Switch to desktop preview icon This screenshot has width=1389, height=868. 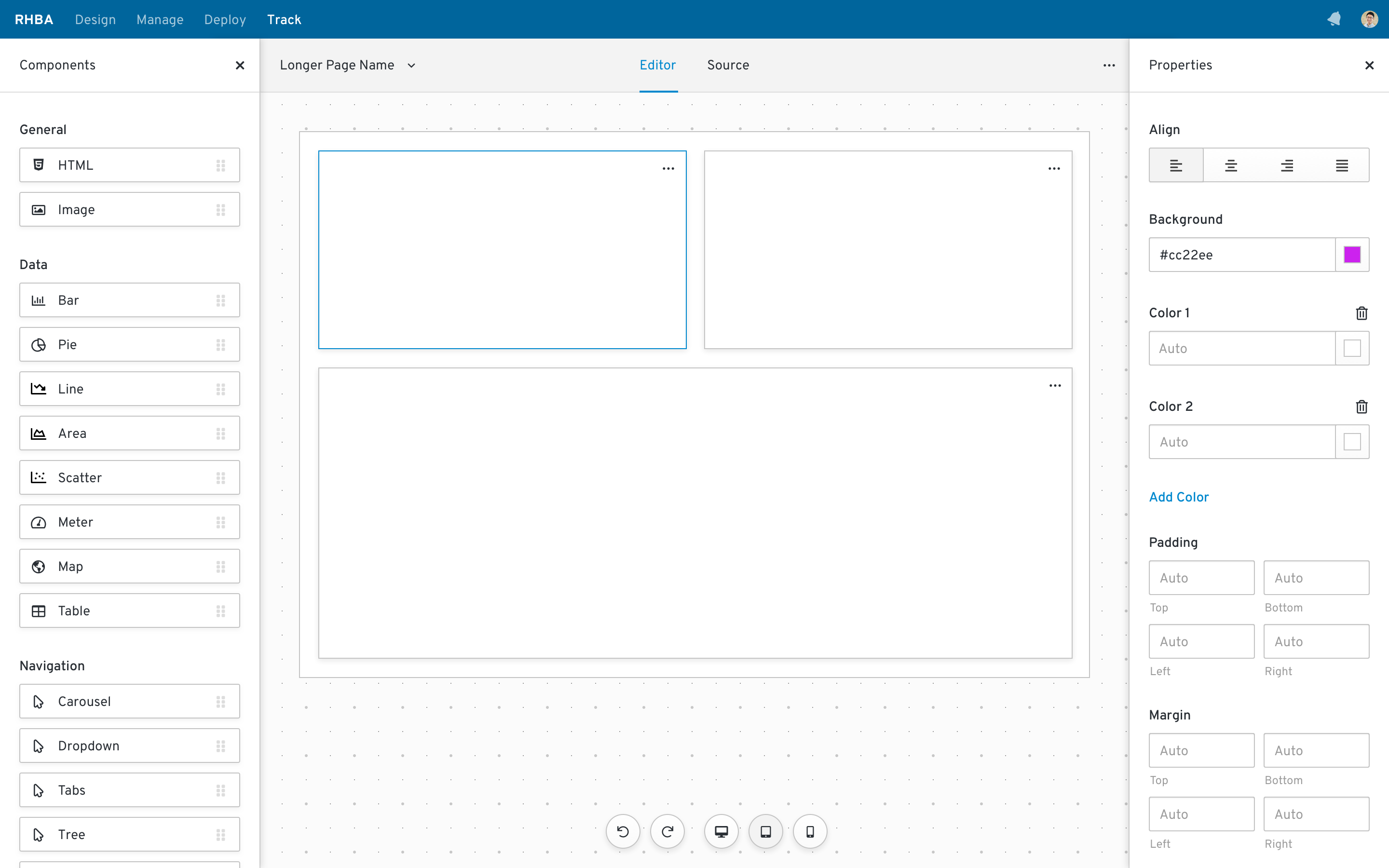tap(722, 831)
